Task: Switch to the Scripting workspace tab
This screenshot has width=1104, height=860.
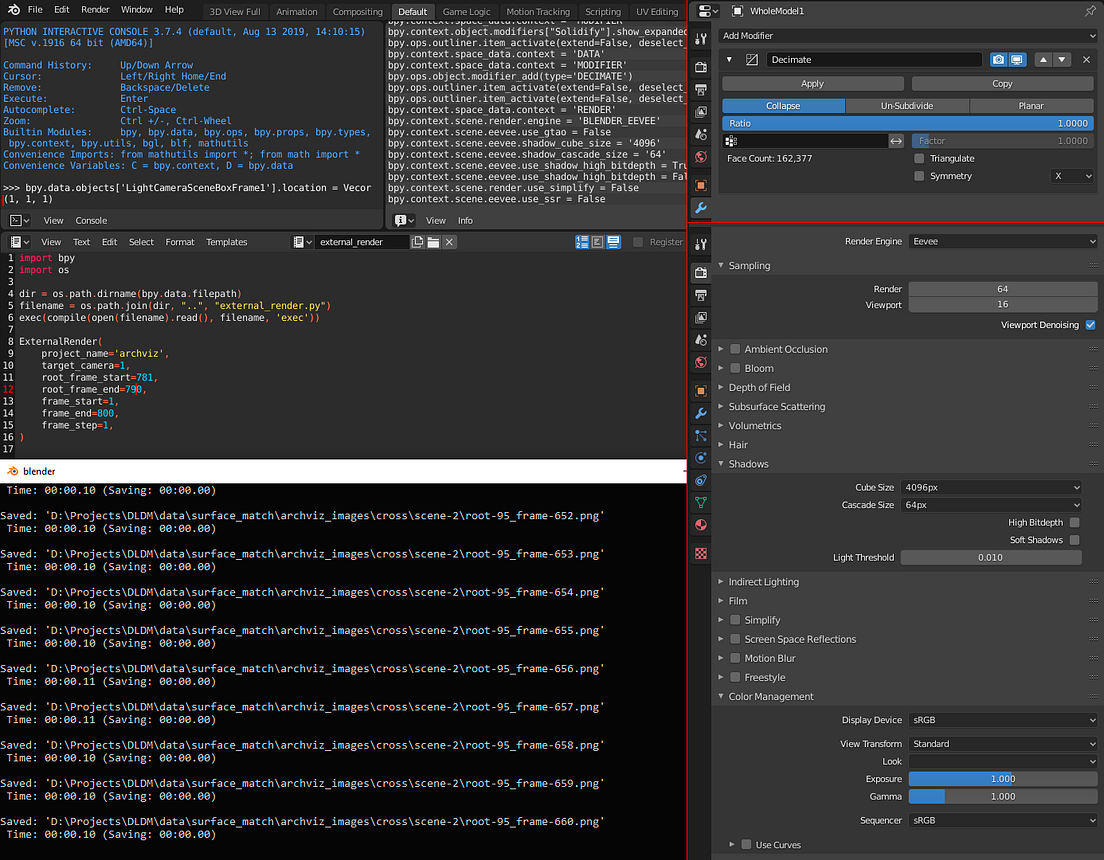Action: (x=603, y=11)
